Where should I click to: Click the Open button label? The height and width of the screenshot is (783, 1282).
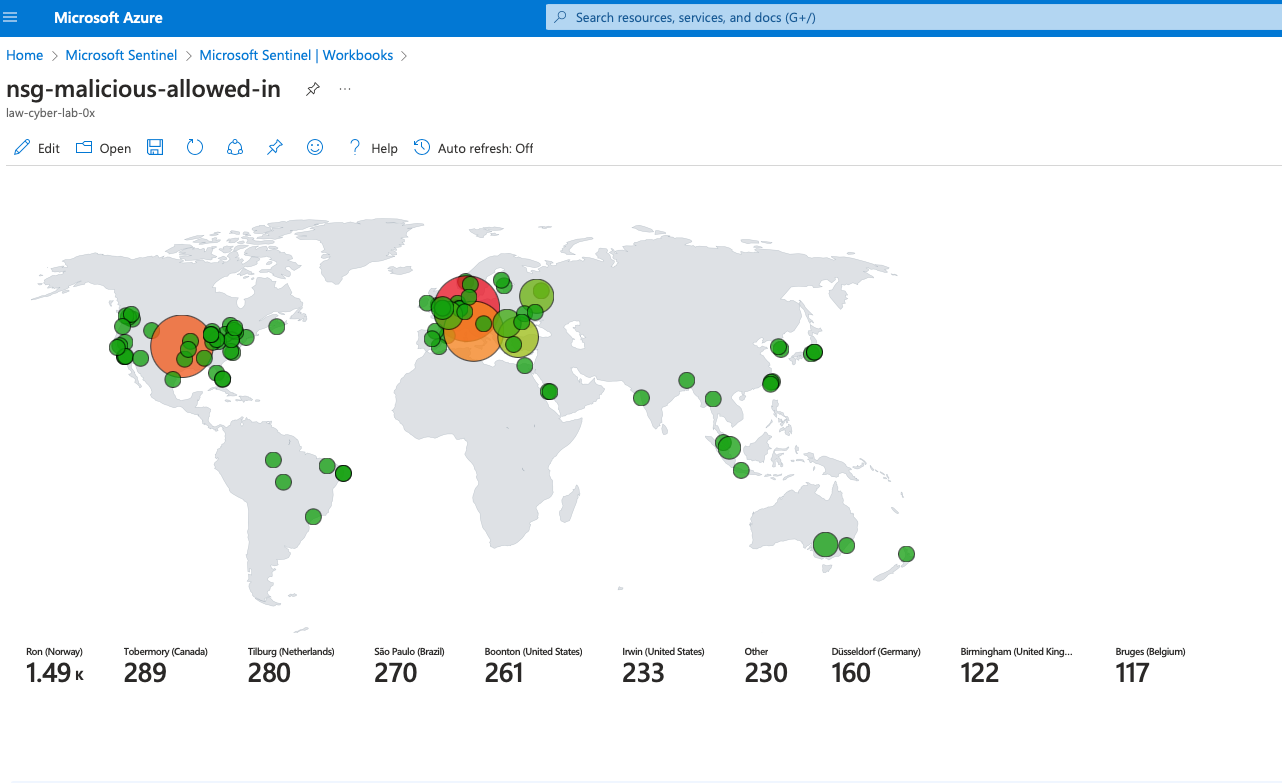click(x=115, y=148)
